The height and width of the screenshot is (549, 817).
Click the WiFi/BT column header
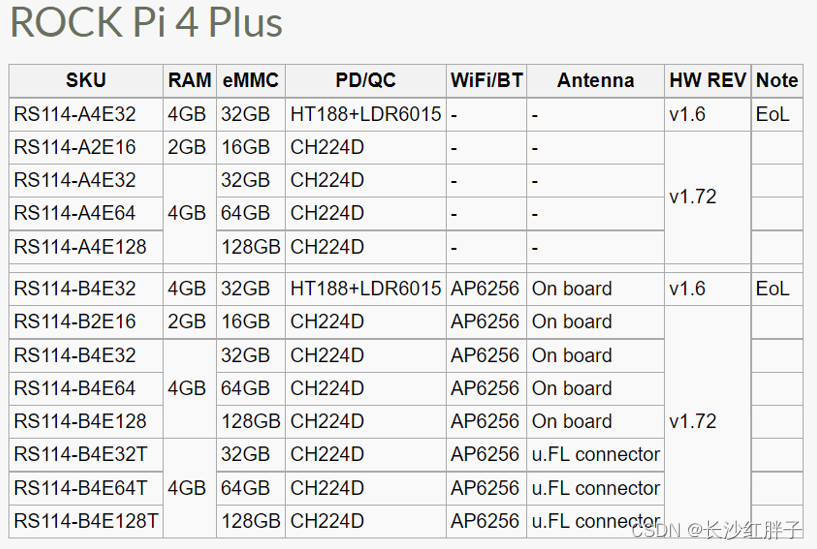(x=487, y=81)
